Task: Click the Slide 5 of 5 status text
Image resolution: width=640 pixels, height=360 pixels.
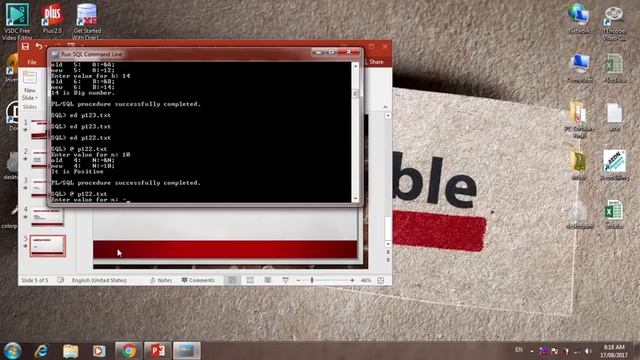Action: pos(35,280)
